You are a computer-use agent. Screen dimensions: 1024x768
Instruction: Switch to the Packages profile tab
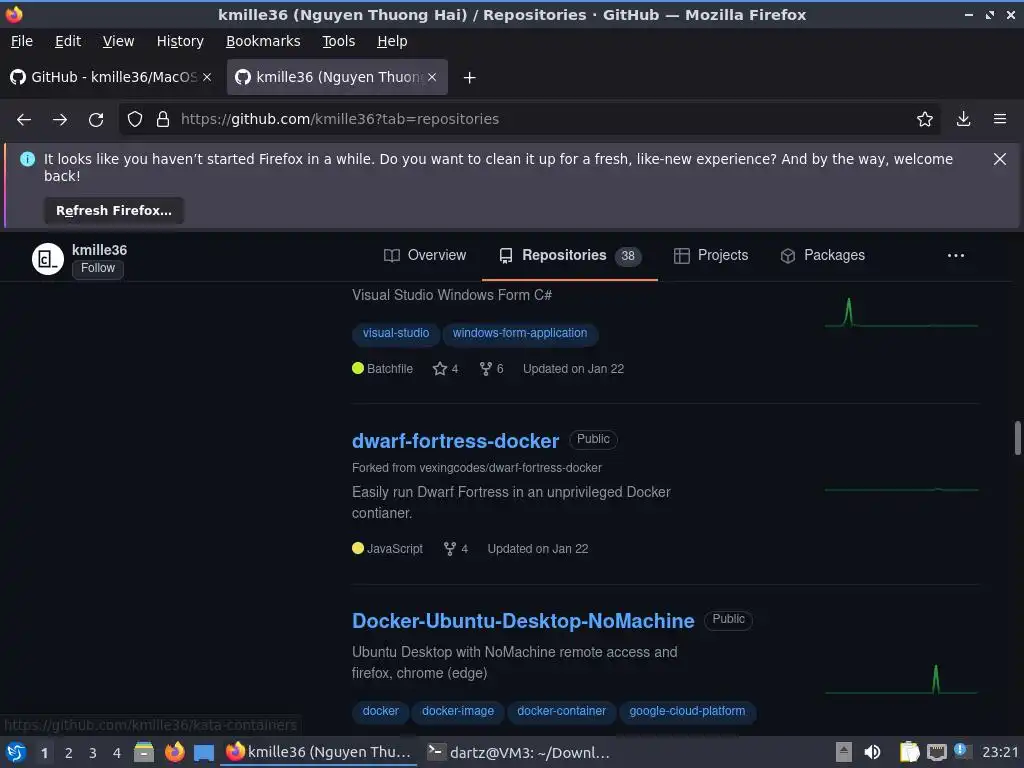(823, 255)
